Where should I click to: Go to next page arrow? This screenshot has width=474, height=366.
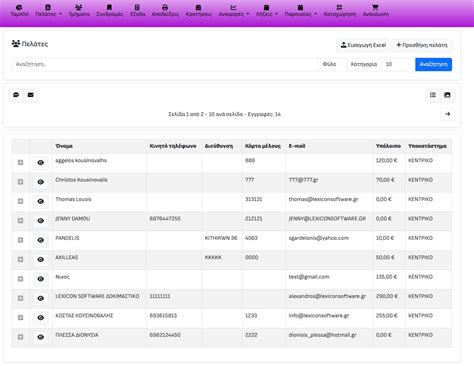[447, 114]
